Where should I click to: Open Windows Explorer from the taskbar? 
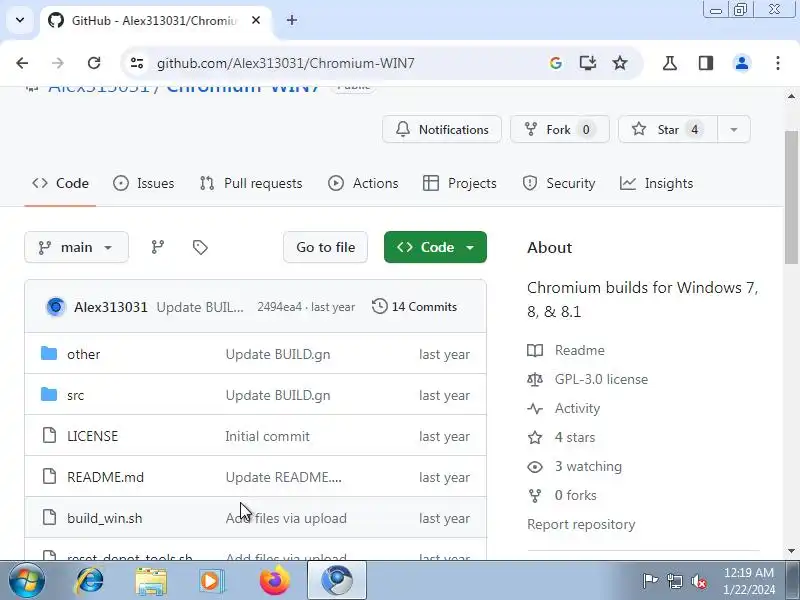[x=151, y=581]
